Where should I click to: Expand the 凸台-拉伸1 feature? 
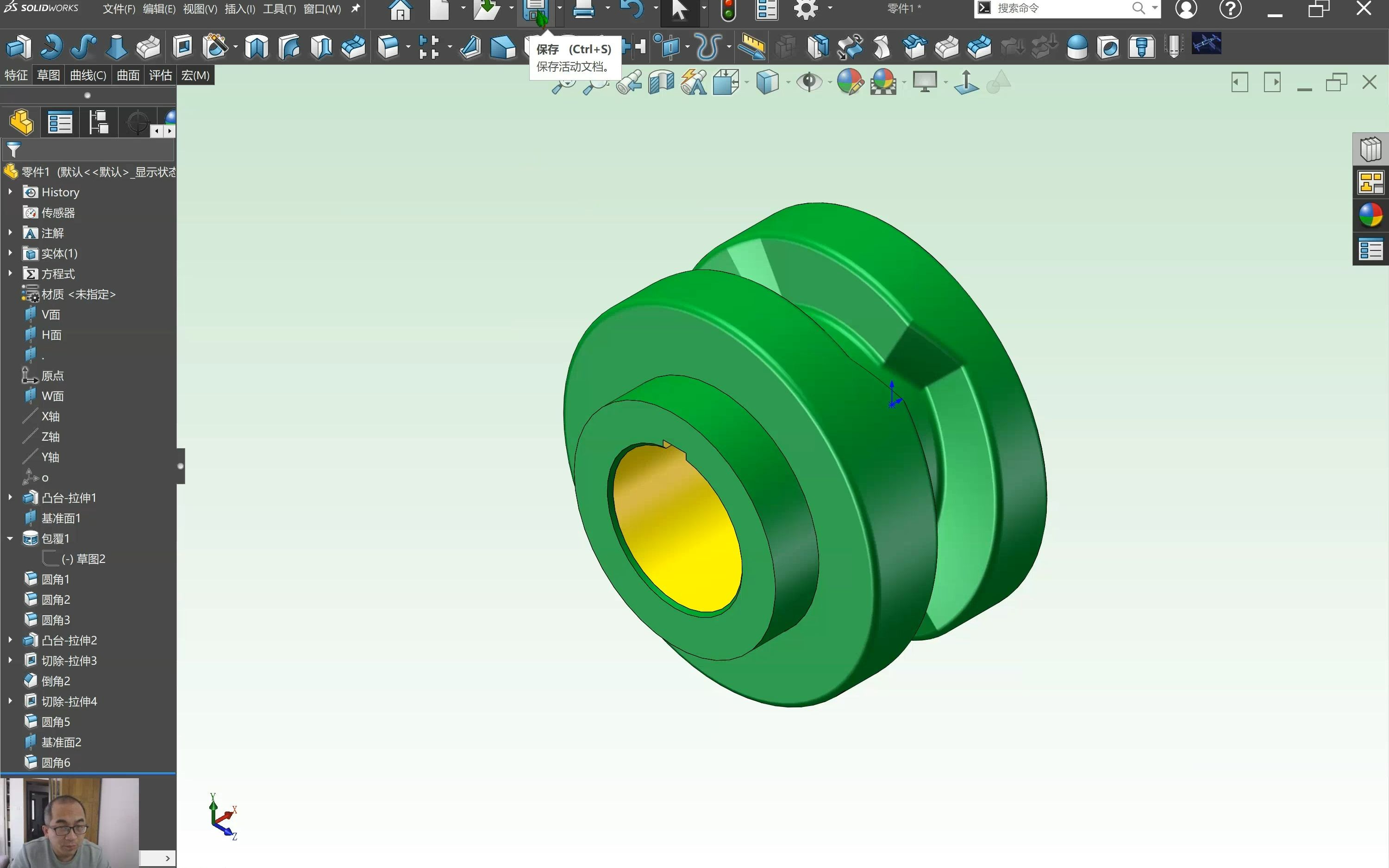(10, 497)
